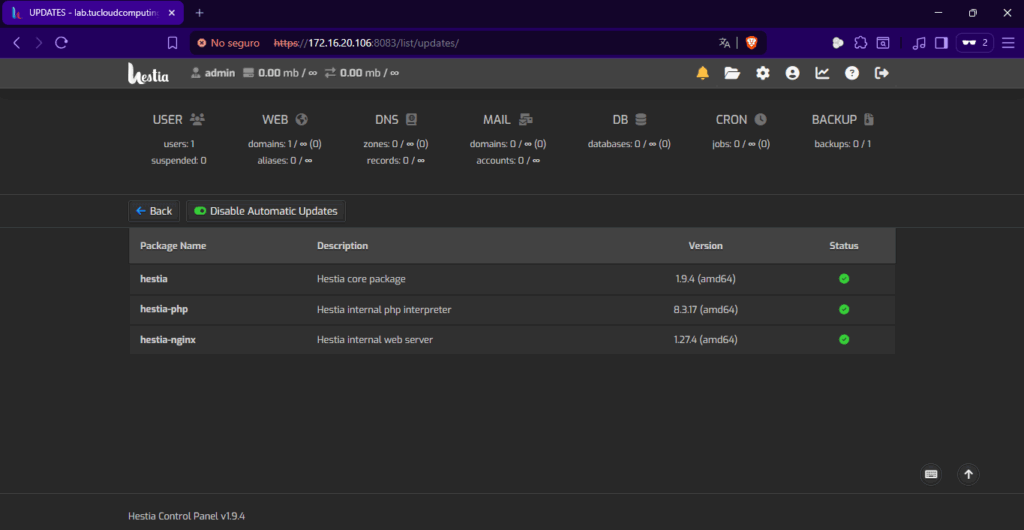Click the 'databases: 0 / ∞ (0)' text

[x=629, y=144]
